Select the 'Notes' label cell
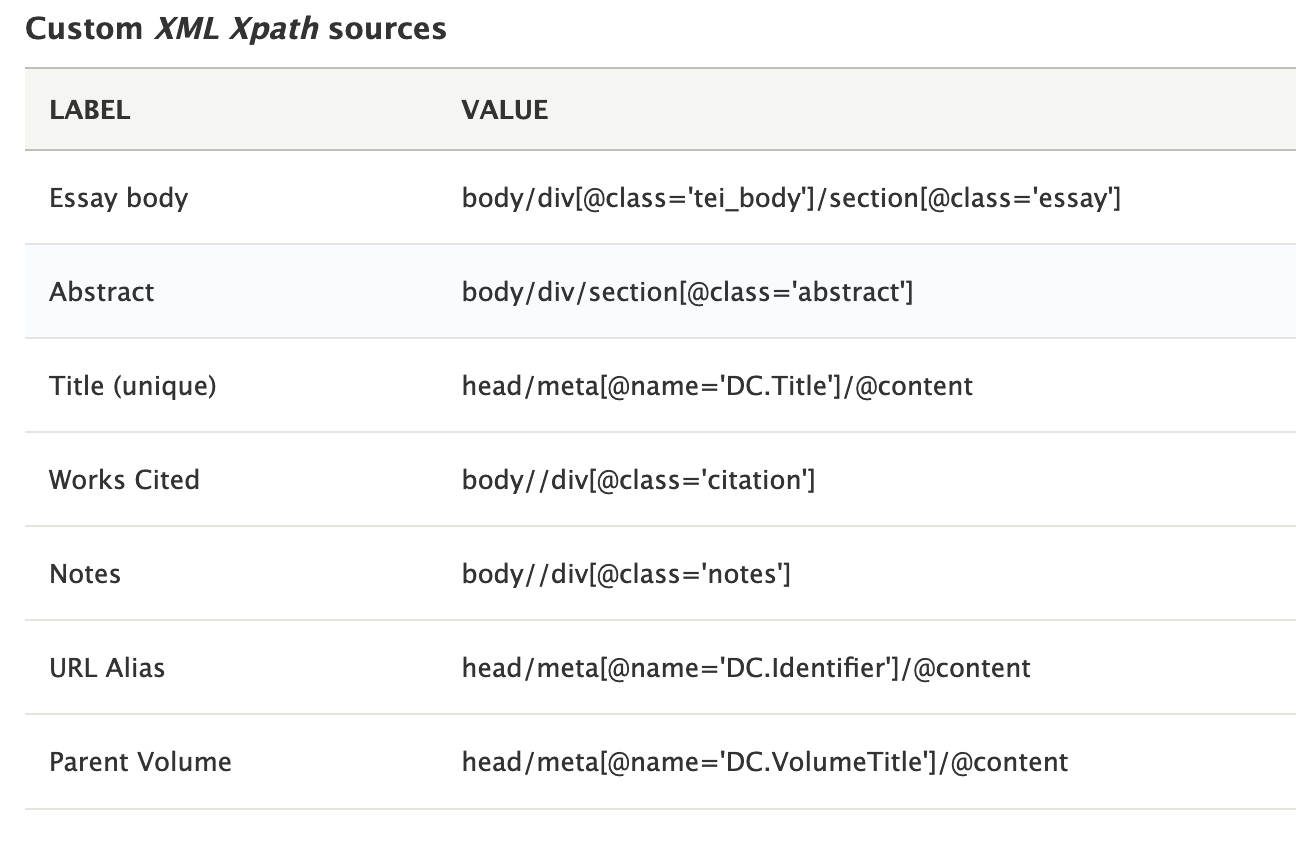This screenshot has height=844, width=1296. pos(85,574)
